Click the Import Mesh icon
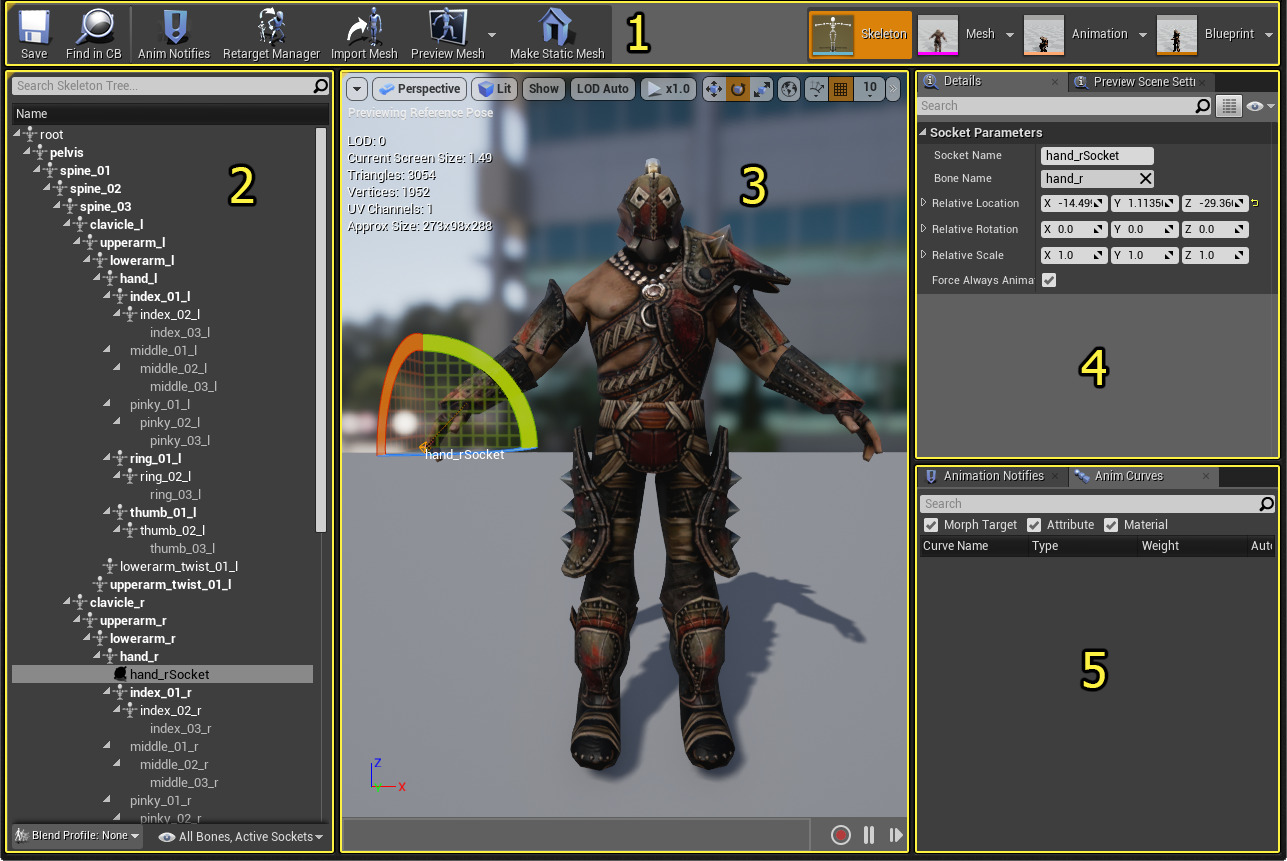Image resolution: width=1287 pixels, height=861 pixels. (x=364, y=34)
